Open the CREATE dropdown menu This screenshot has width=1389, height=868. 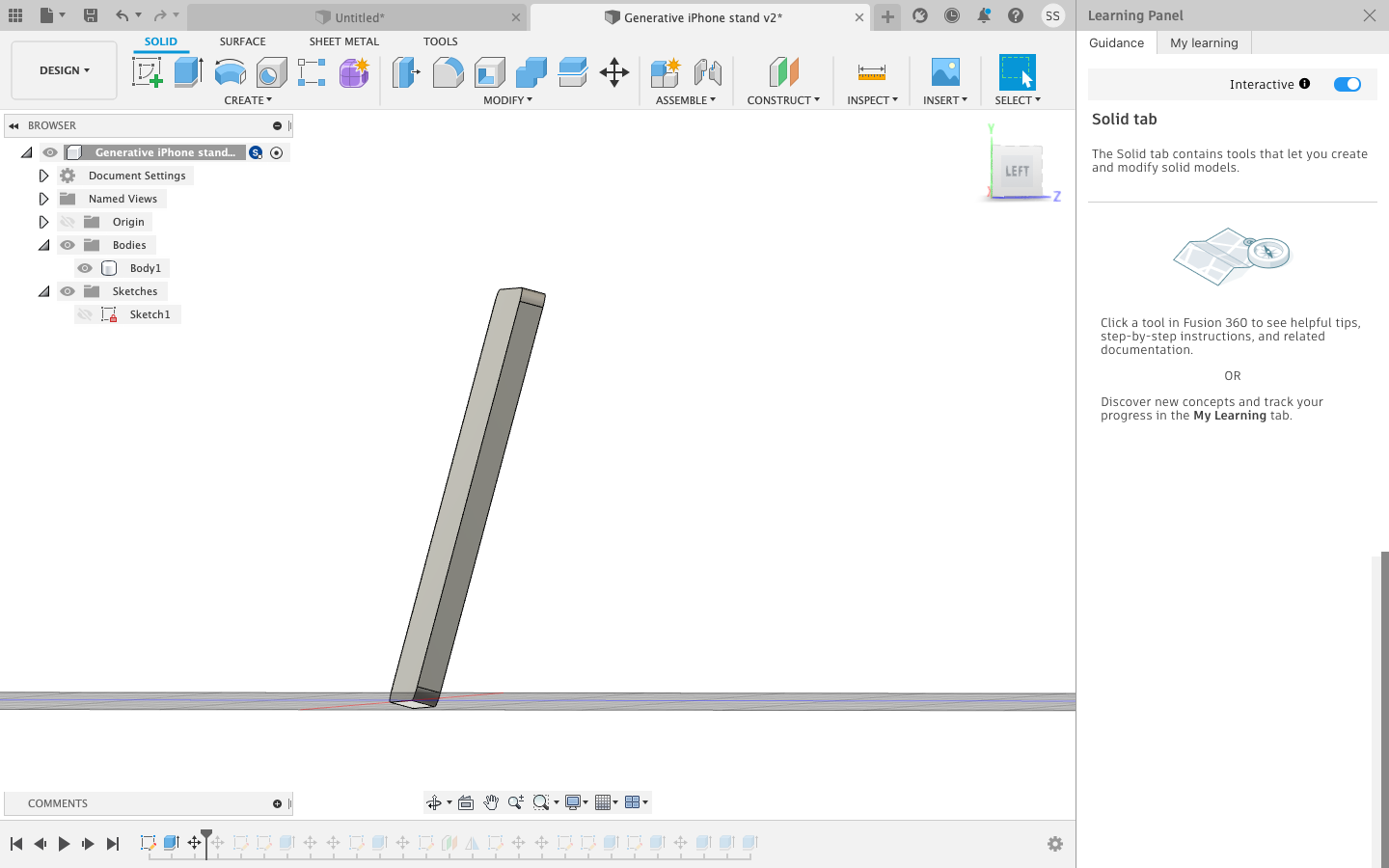point(248,100)
